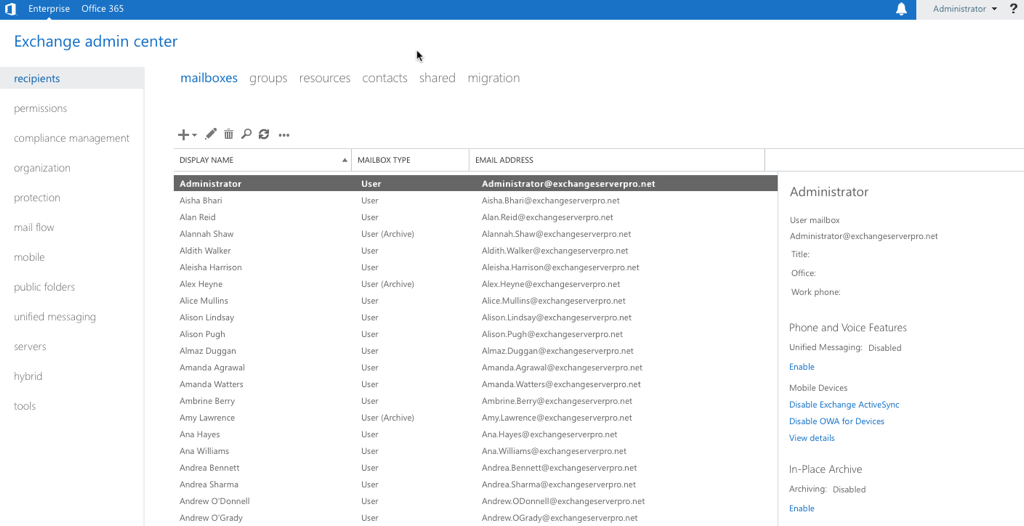Open compliance management section

[72, 139]
